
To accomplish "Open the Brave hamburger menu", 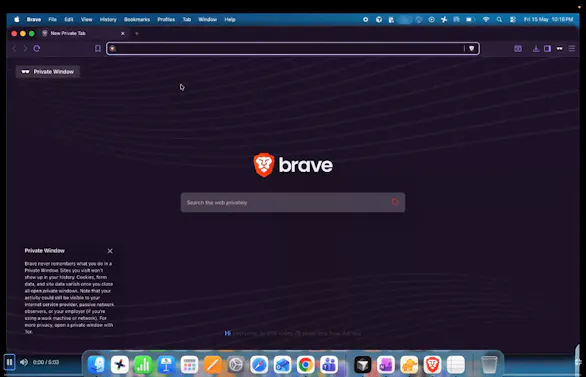I will (572, 49).
